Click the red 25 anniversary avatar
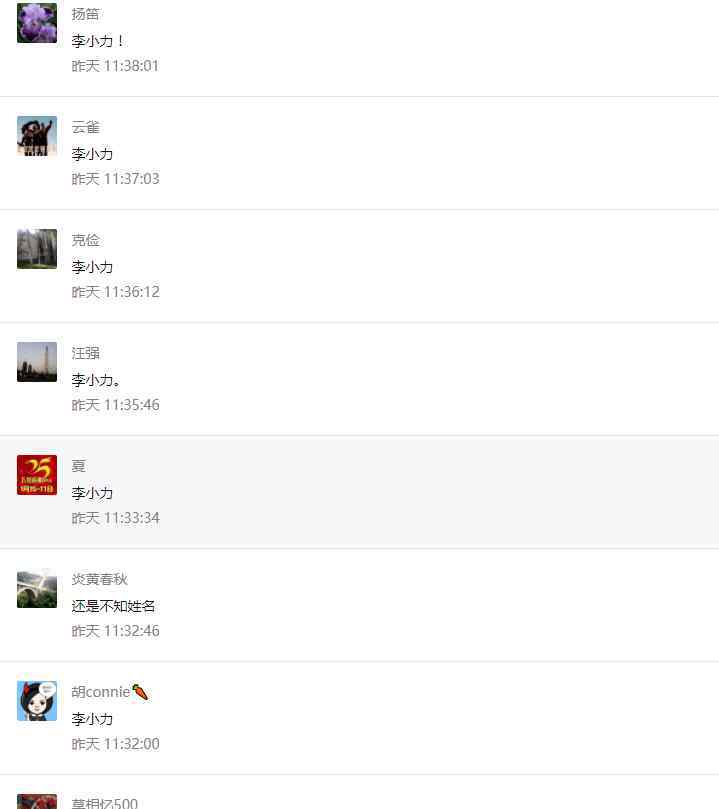 click(x=37, y=475)
